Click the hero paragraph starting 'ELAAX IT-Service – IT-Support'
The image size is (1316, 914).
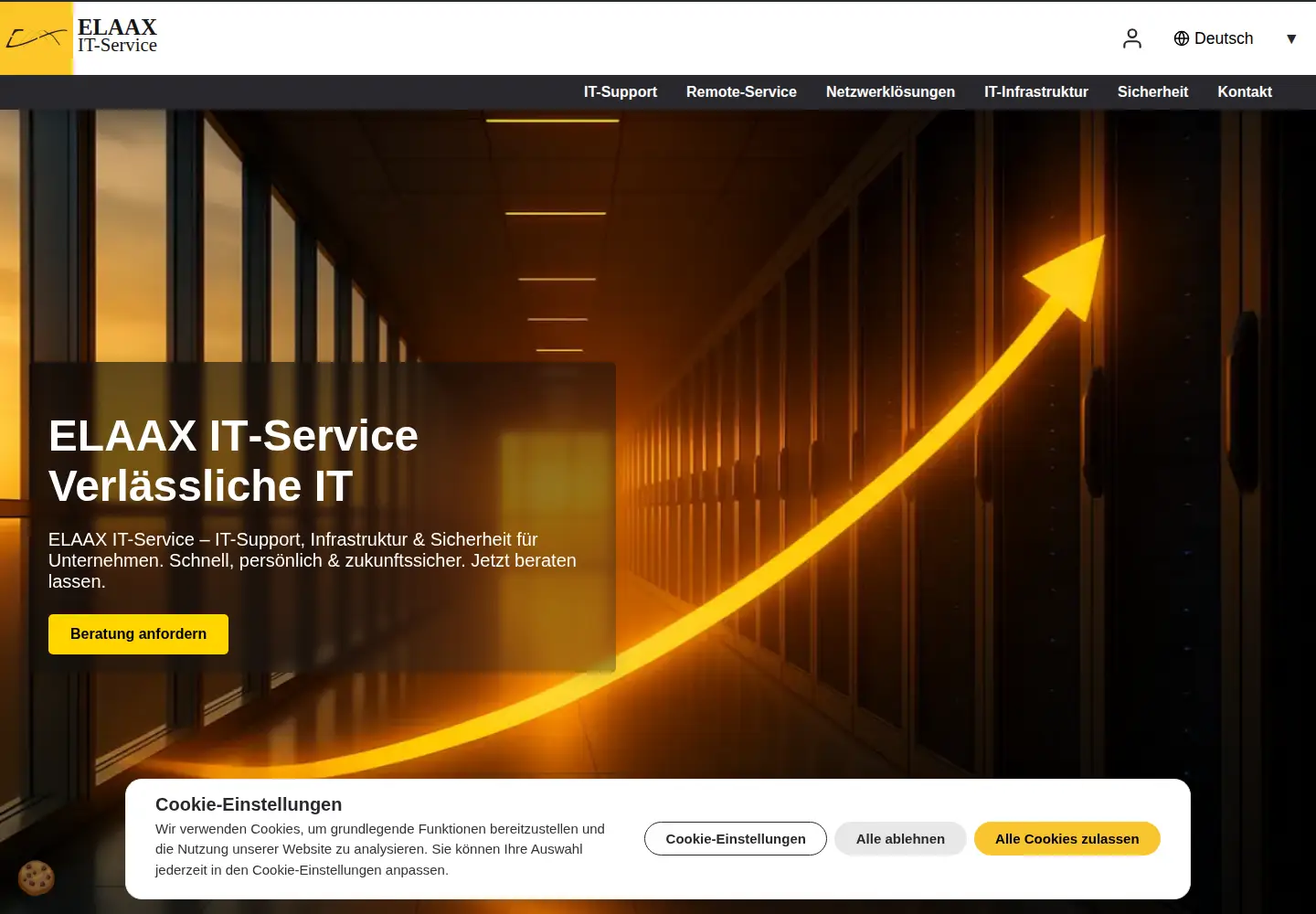pos(313,560)
